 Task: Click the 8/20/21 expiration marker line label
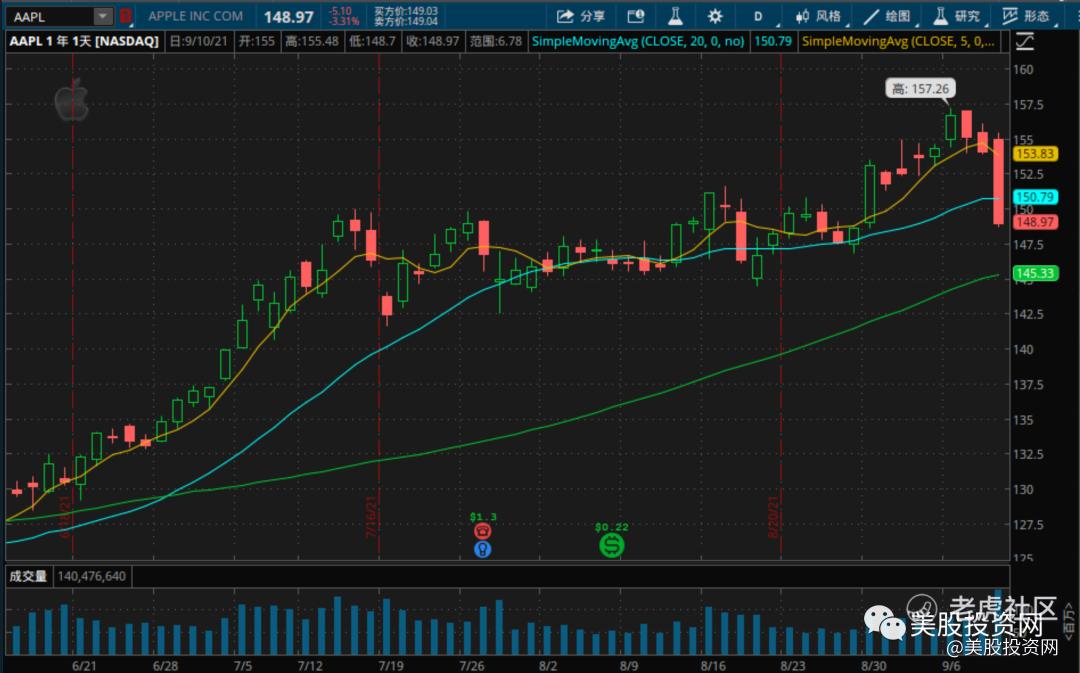tap(773, 517)
